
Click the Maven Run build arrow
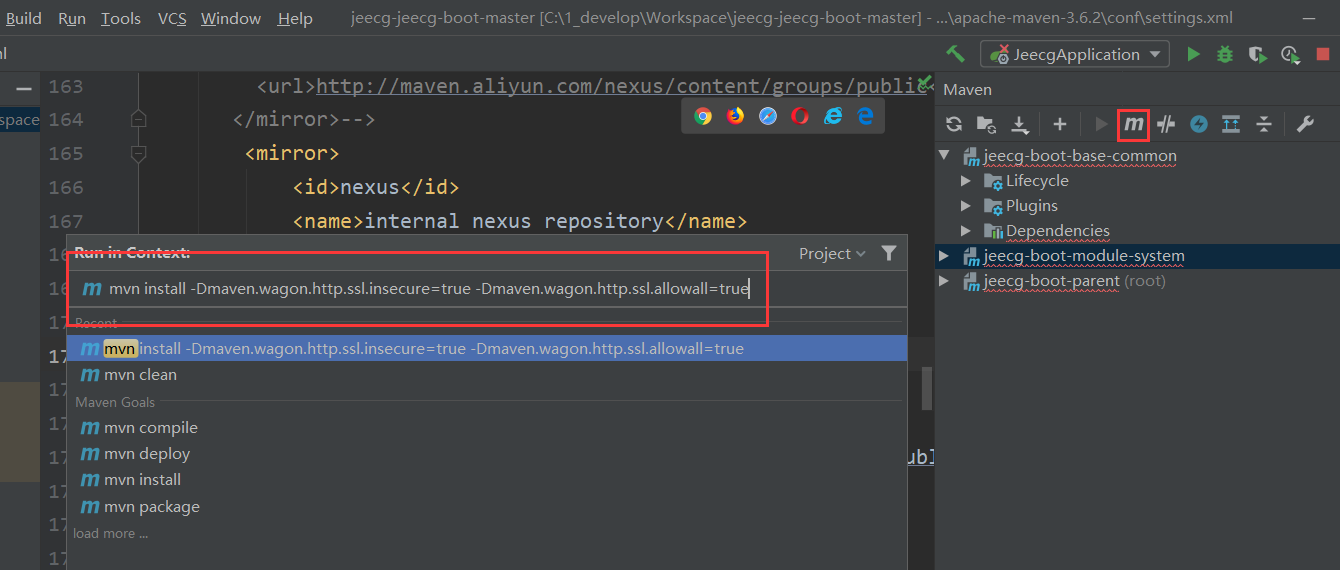[1101, 124]
